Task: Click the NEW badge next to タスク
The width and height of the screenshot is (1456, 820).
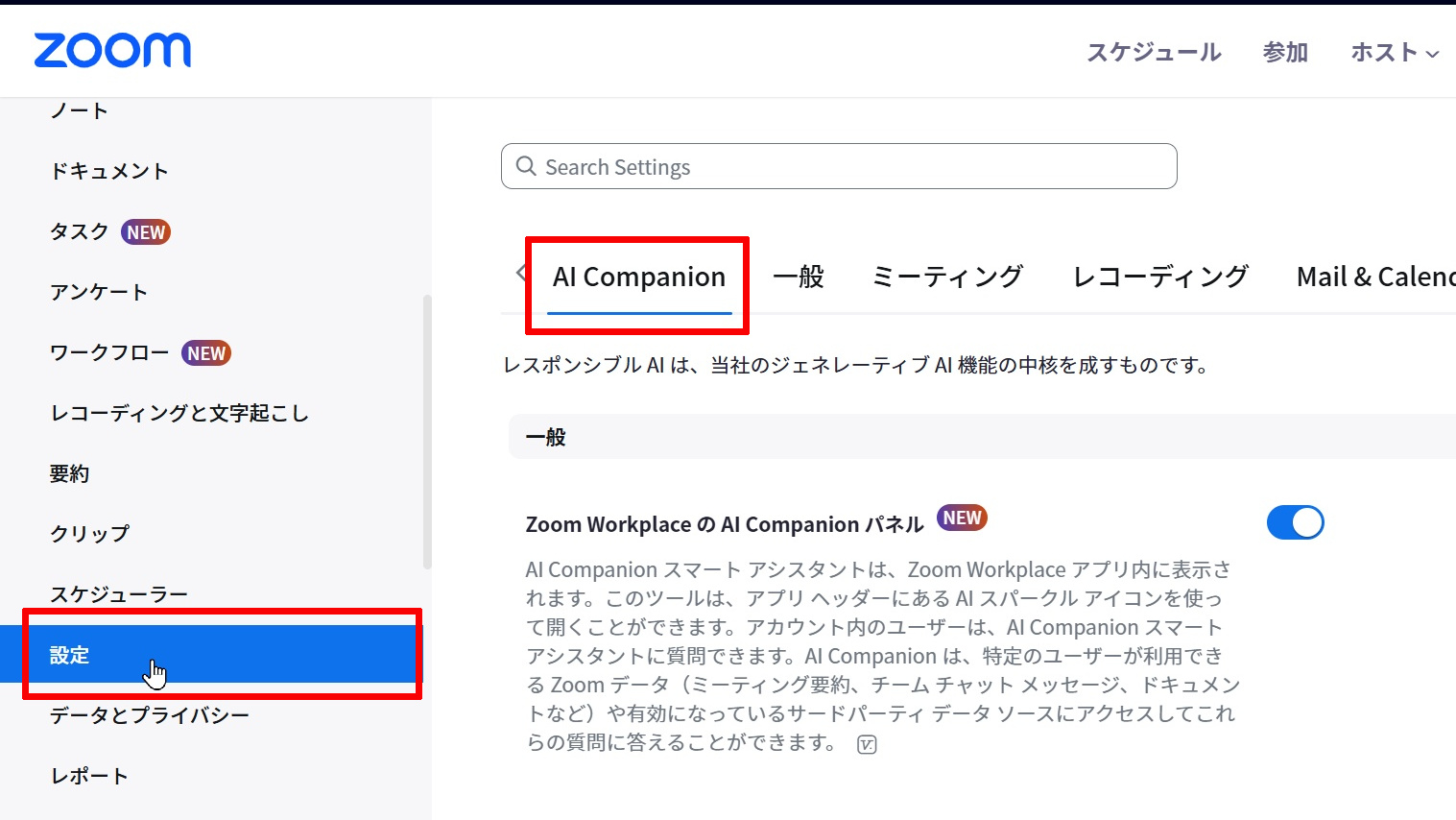Action: [146, 232]
